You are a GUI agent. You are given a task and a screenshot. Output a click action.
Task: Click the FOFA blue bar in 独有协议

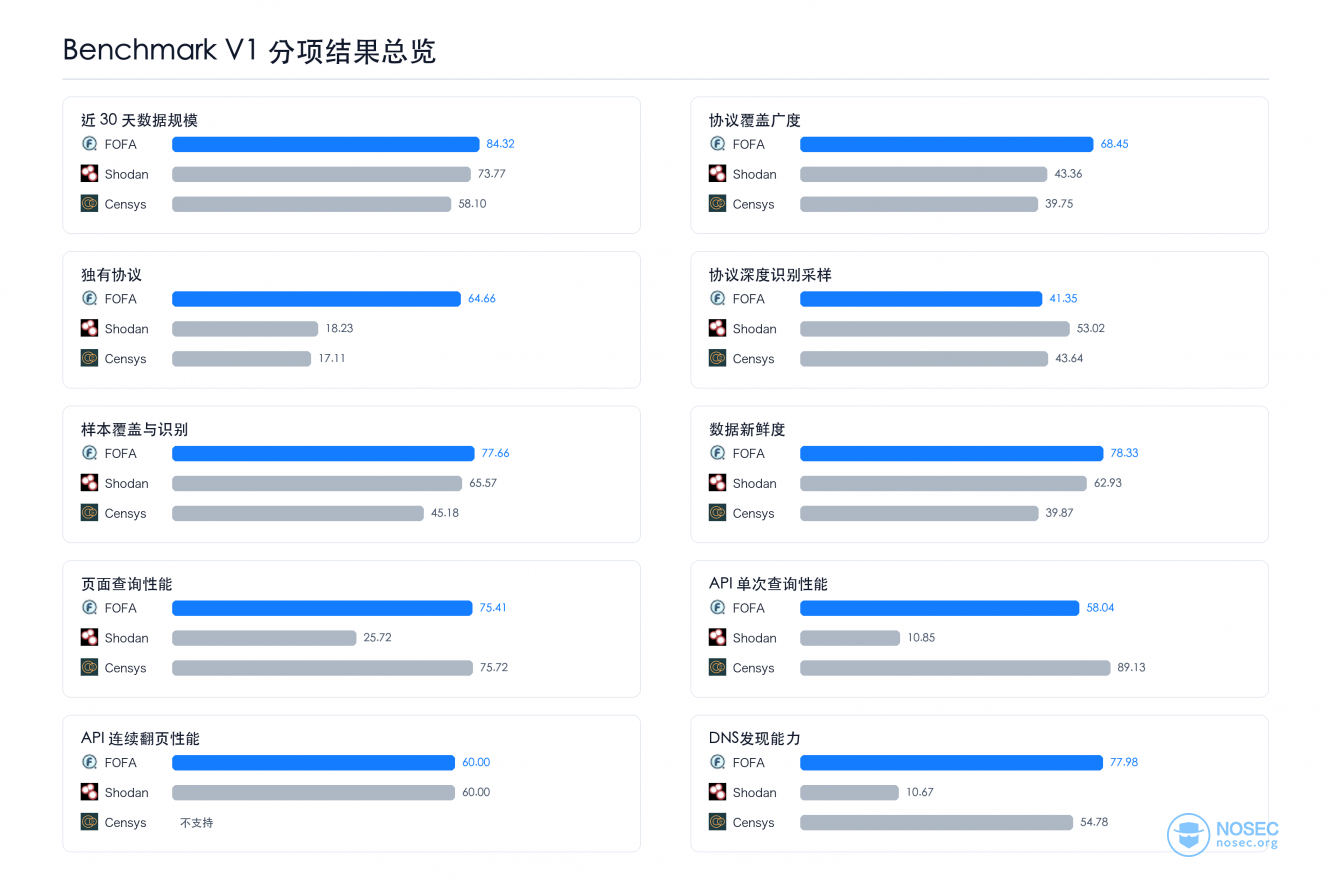(316, 298)
